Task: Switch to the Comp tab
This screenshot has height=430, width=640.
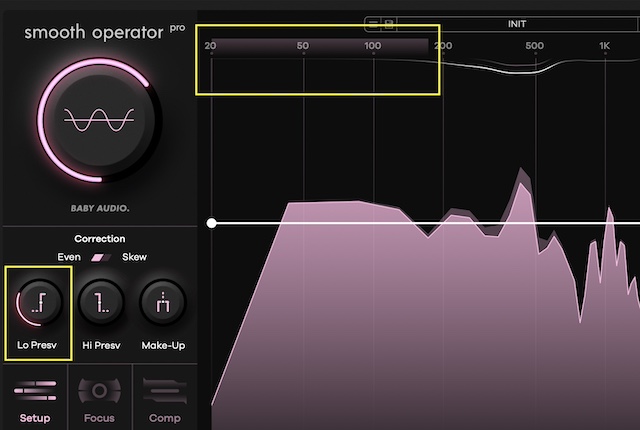Action: click(x=164, y=400)
